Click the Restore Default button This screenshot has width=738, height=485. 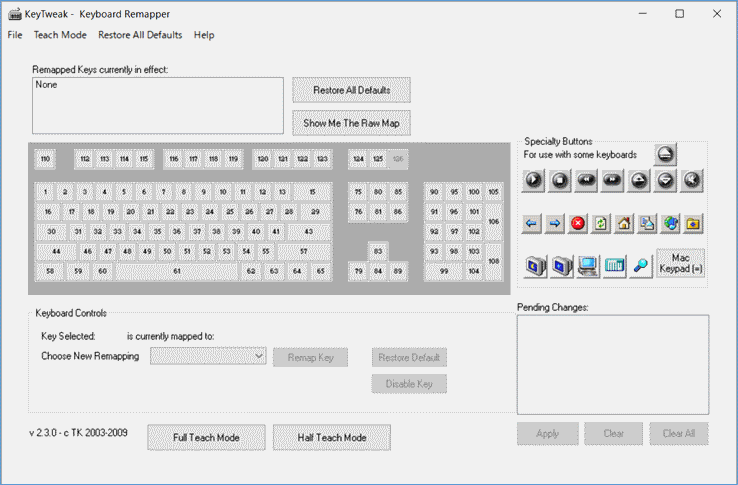coord(409,357)
